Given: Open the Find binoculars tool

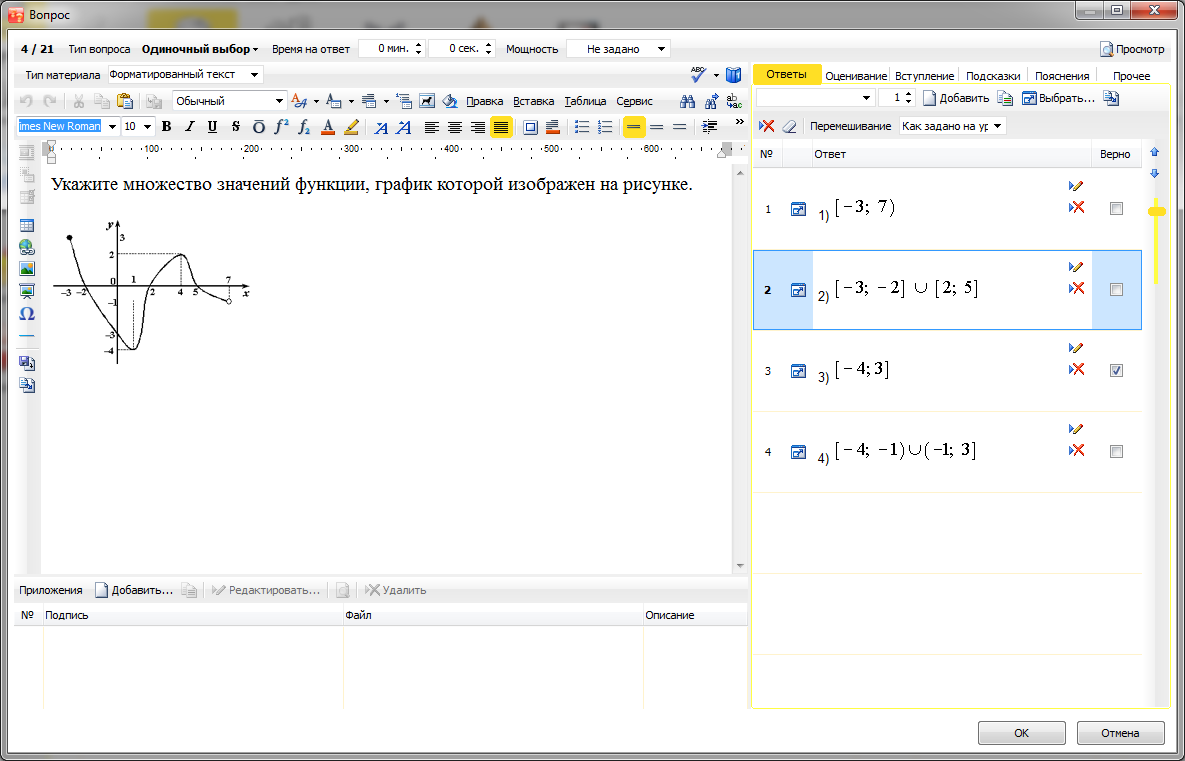Looking at the screenshot, I should (687, 101).
